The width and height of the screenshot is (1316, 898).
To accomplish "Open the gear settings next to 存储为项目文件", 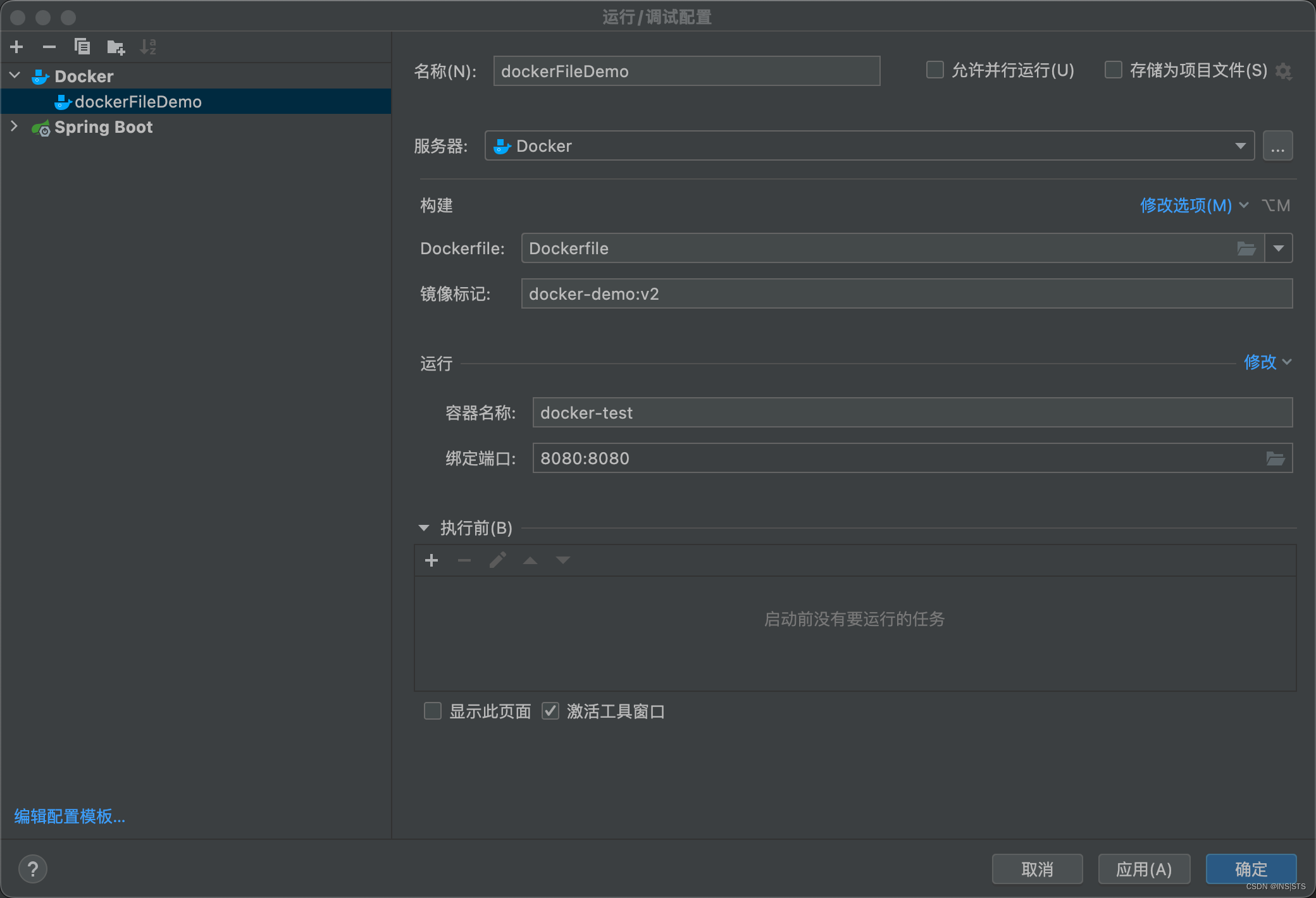I will (1284, 71).
